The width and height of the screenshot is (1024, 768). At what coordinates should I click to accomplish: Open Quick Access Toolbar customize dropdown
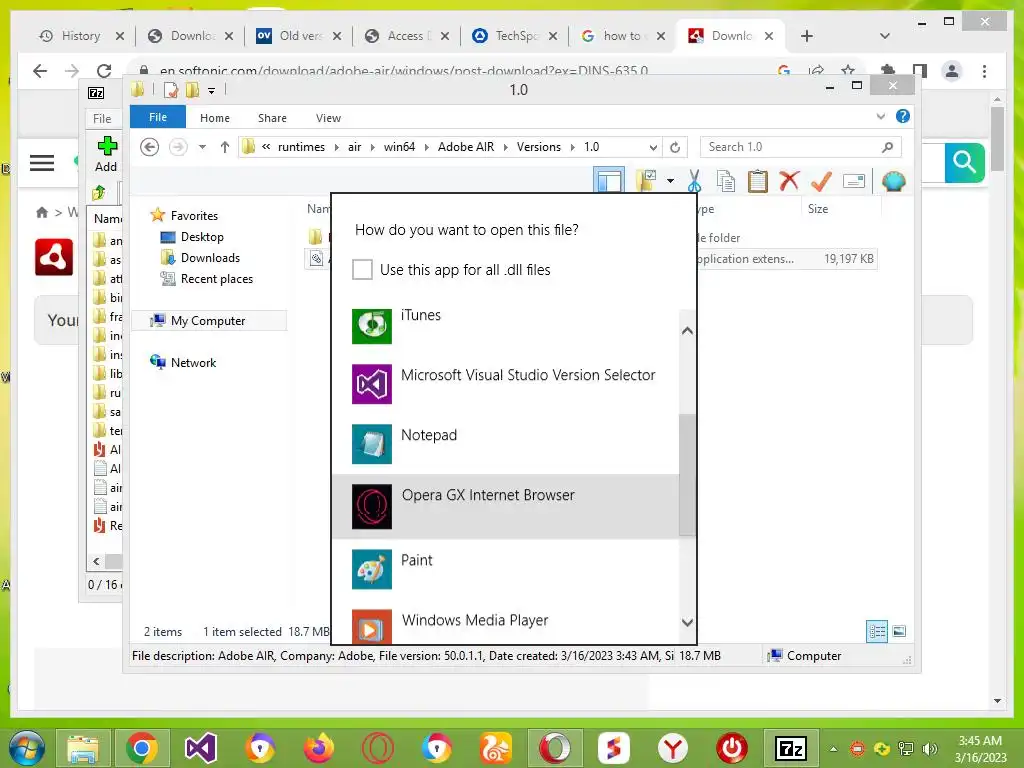click(x=212, y=91)
